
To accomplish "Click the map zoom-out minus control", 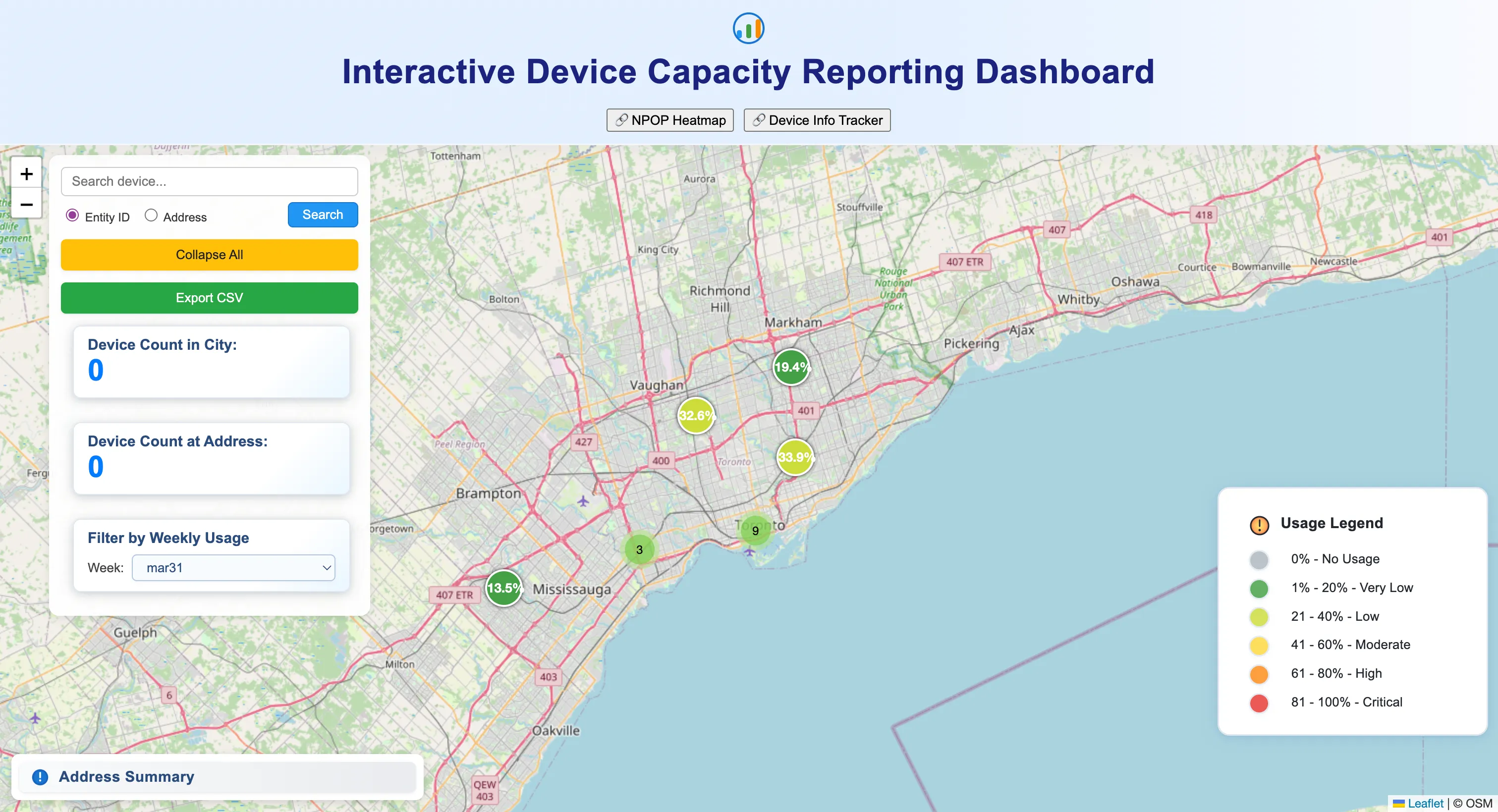I will click(x=26, y=205).
